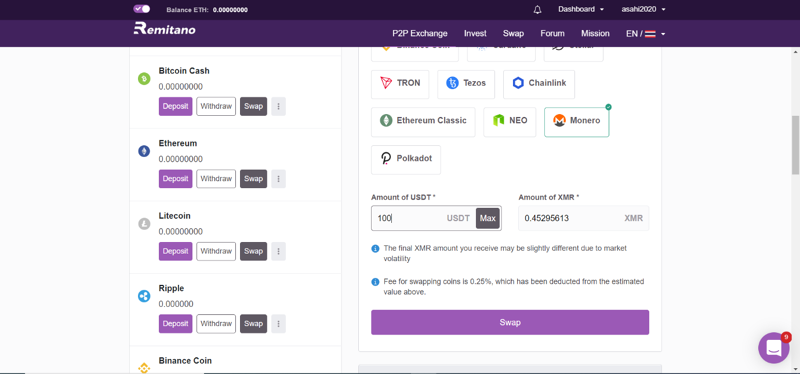Click the info icon beside swap fee note

click(x=375, y=282)
